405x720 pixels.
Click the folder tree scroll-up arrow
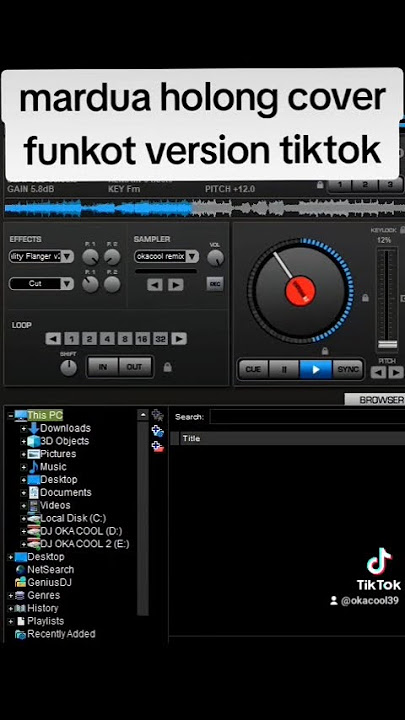coord(143,415)
